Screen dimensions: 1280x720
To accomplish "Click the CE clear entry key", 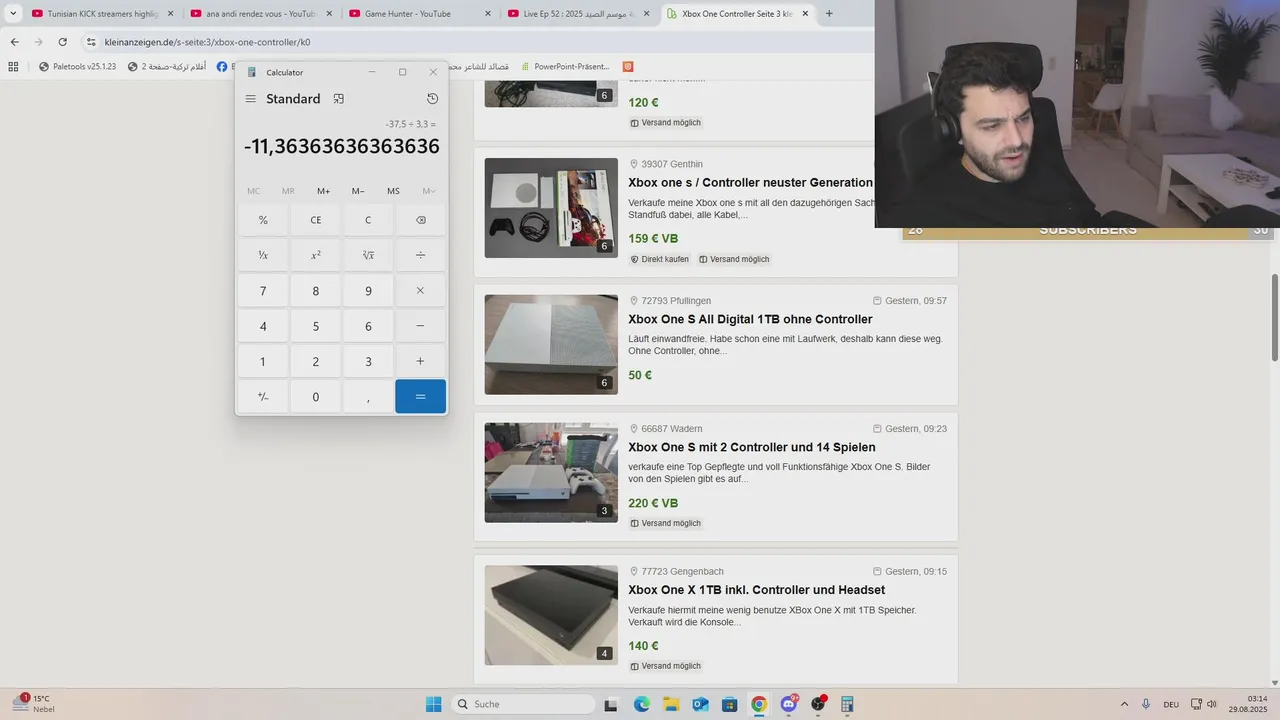I will tap(316, 220).
